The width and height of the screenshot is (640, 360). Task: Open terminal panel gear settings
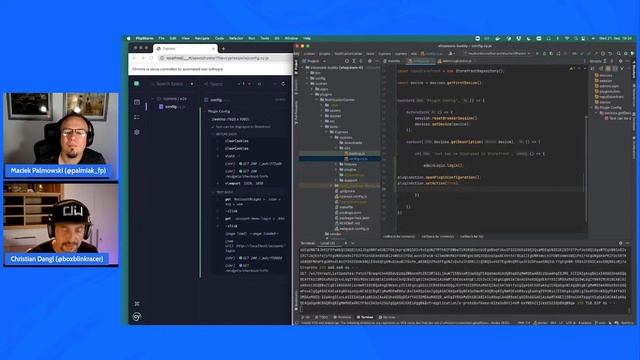pos(620,243)
